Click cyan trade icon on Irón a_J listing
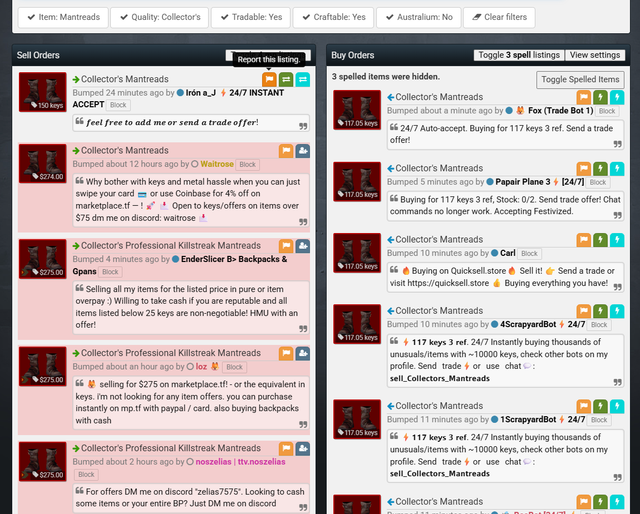 pos(302,79)
